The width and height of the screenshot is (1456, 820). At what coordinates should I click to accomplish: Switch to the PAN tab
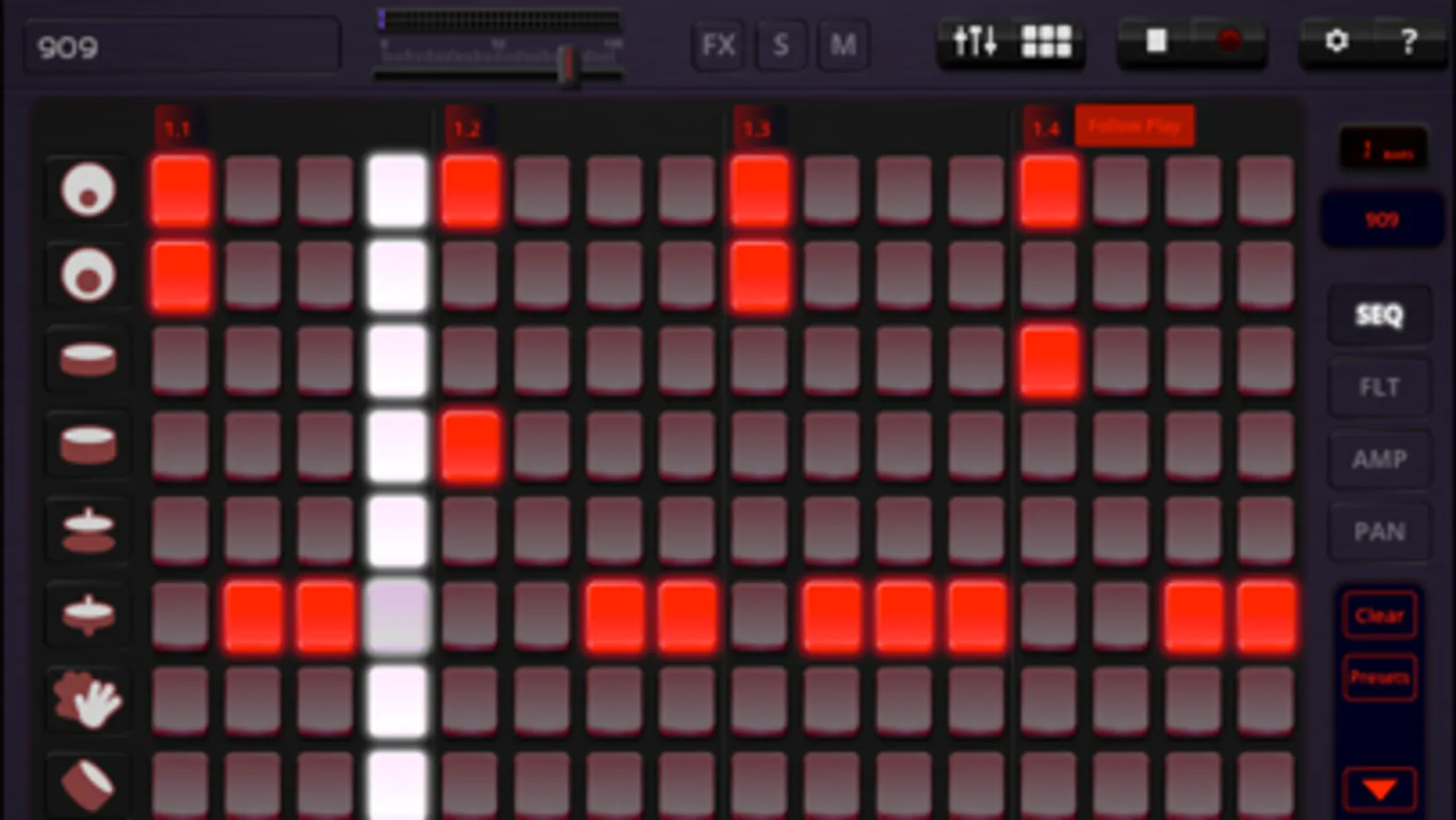click(x=1380, y=531)
